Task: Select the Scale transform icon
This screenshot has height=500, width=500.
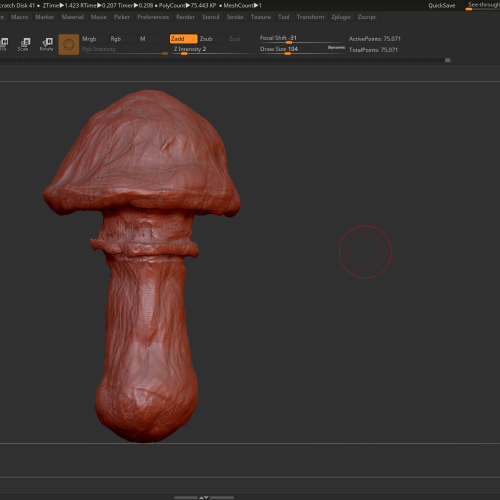Action: pyautogui.click(x=24, y=44)
